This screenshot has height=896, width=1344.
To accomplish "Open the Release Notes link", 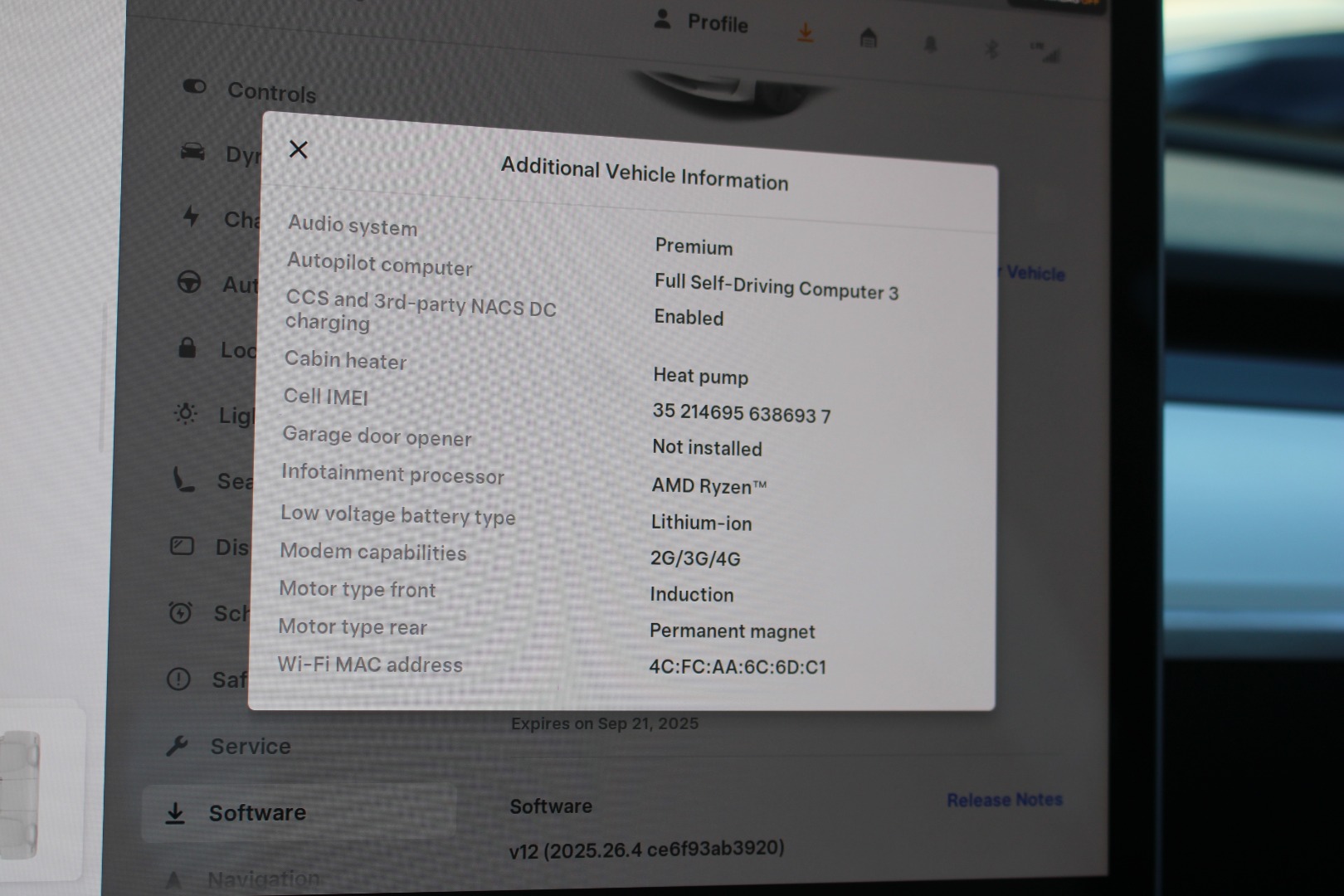I will click(x=1005, y=800).
